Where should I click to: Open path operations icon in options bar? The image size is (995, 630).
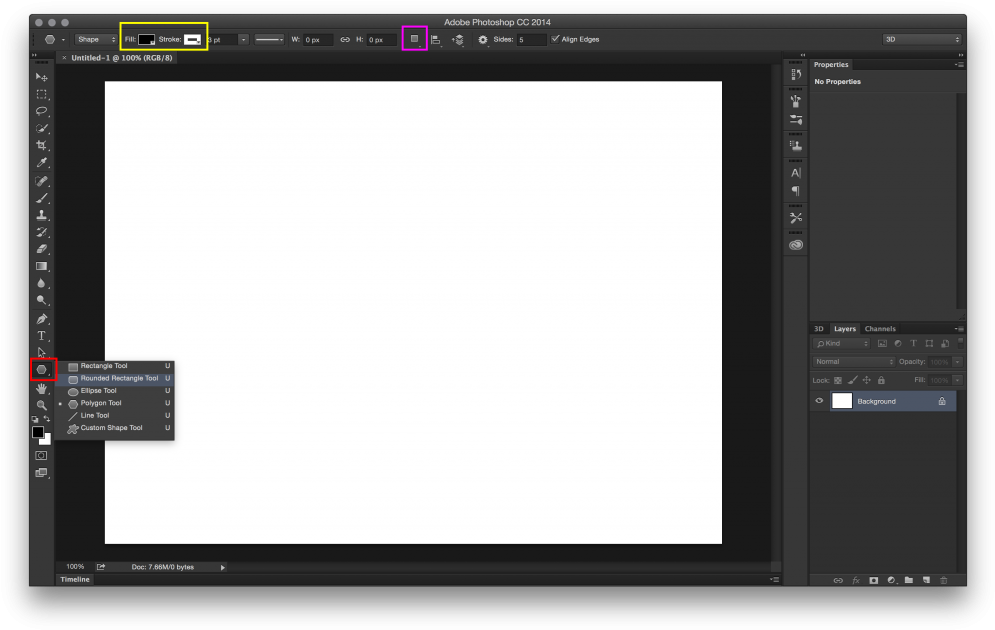pyautogui.click(x=414, y=39)
